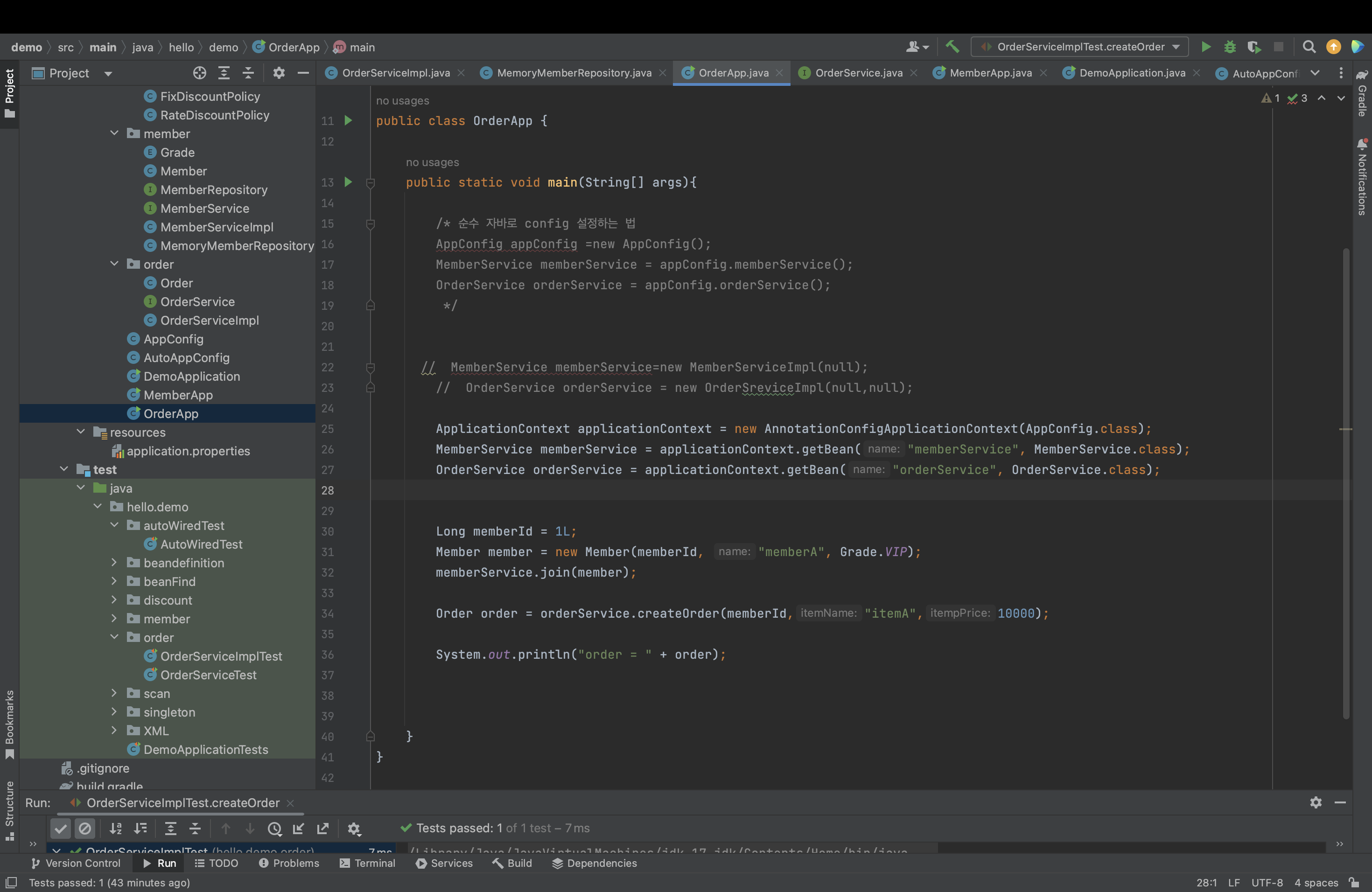Build project with hammer icon
The width and height of the screenshot is (1372, 892).
tap(952, 47)
